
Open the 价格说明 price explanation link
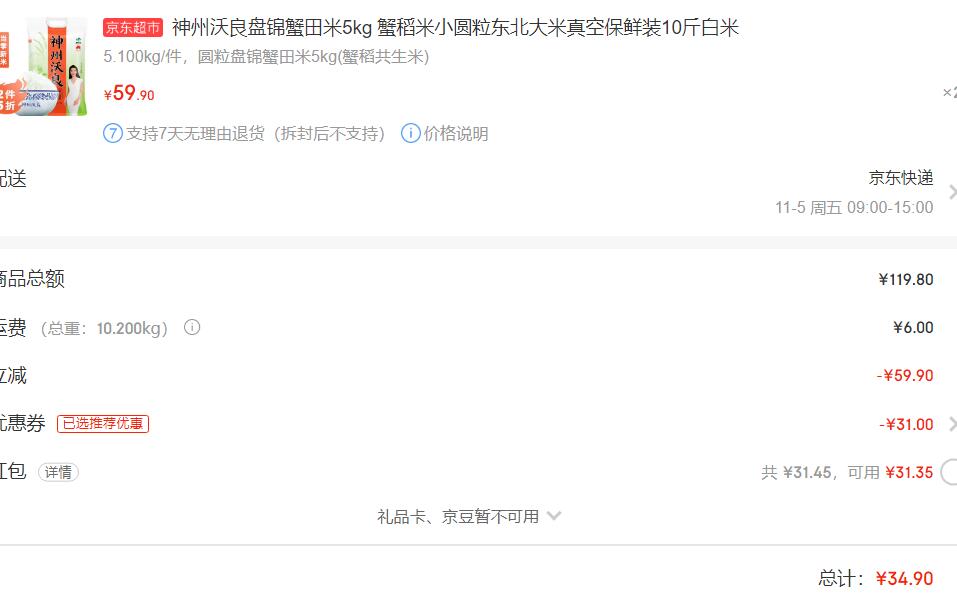coord(456,134)
